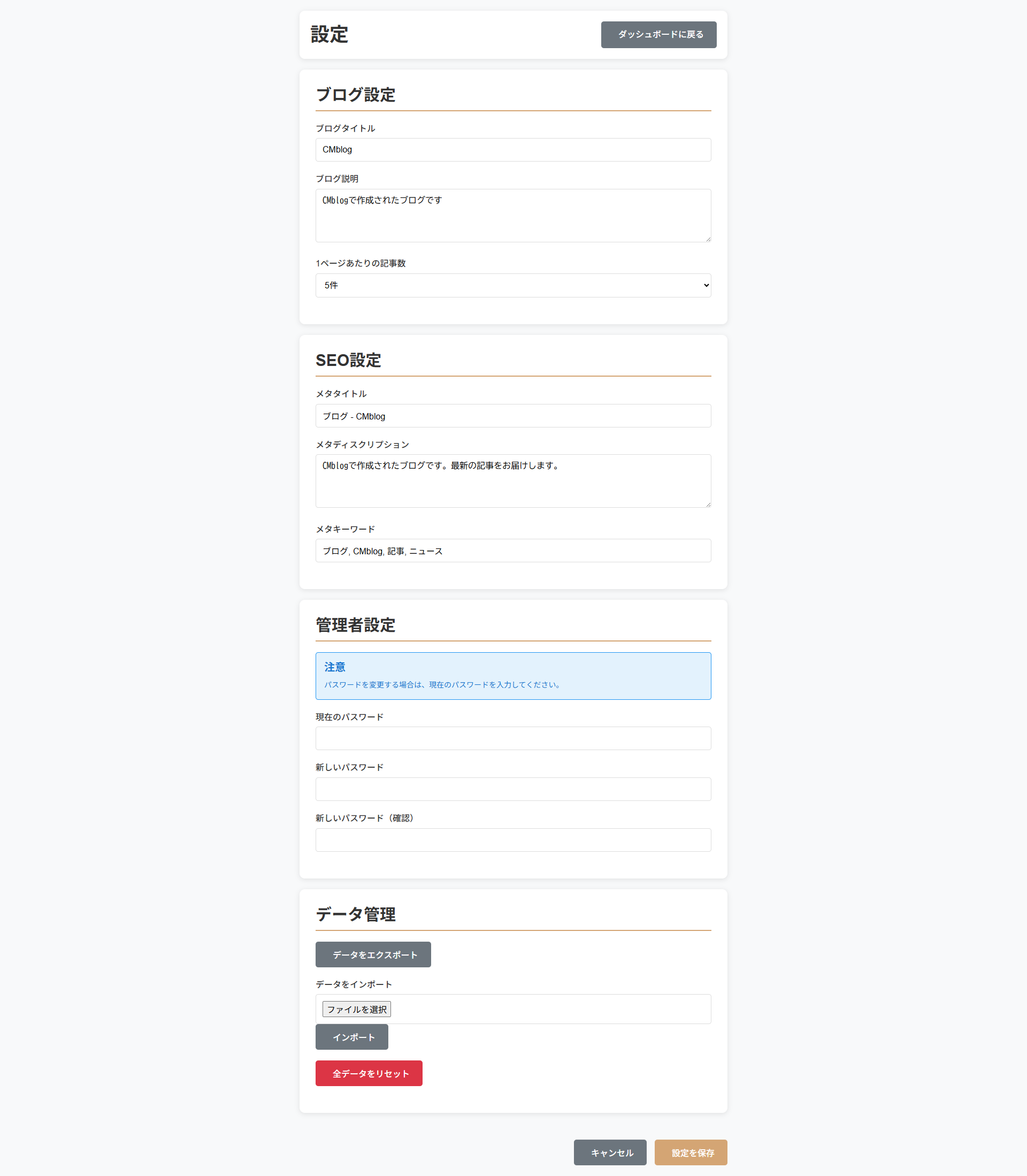Open the ファイルを選択 file picker
The image size is (1027, 1176).
pos(356,1009)
